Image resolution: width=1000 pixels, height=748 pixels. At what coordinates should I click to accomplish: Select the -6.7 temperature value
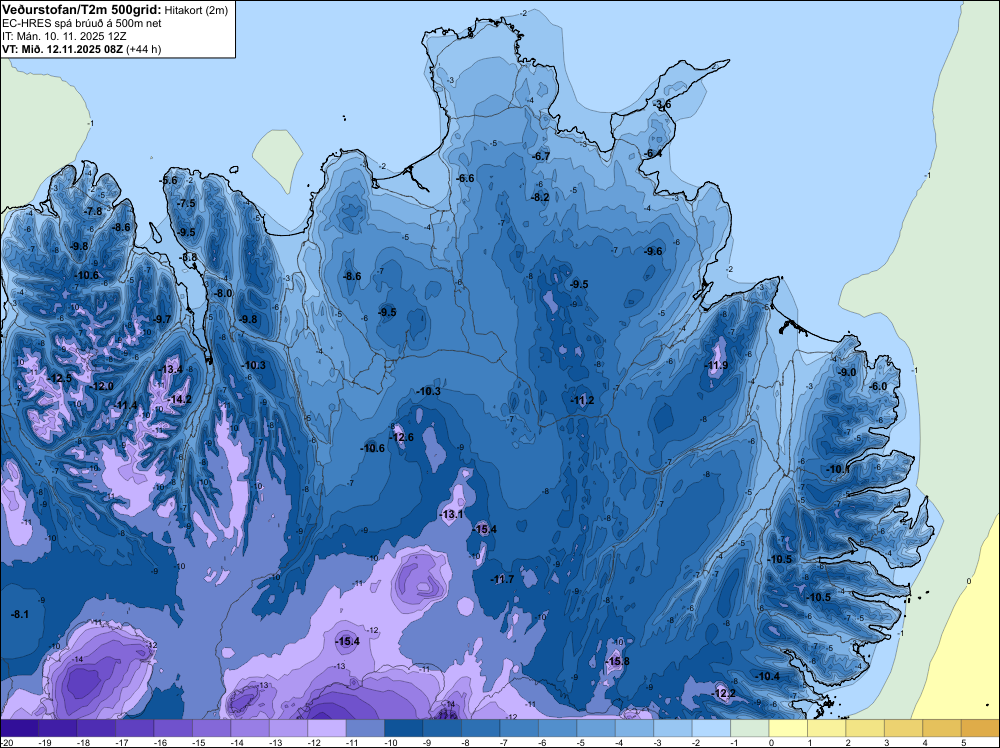point(541,156)
